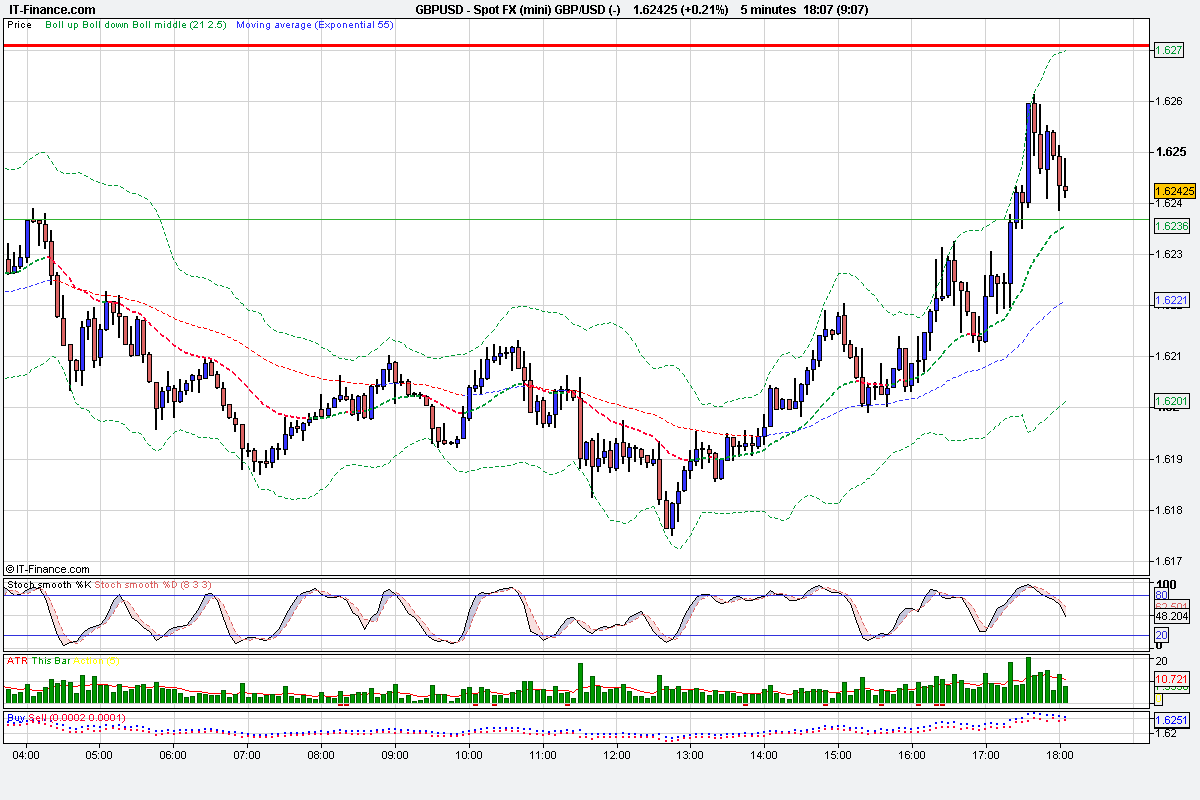The image size is (1200, 800).
Task: Click the 09:00 time axis label
Action: coord(395,754)
